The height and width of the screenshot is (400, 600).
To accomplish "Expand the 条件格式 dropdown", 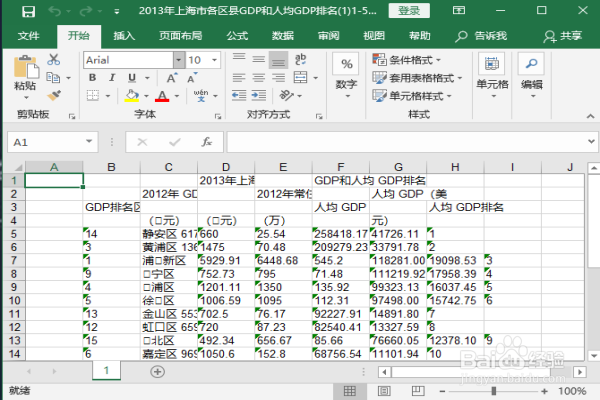I will 439,60.
